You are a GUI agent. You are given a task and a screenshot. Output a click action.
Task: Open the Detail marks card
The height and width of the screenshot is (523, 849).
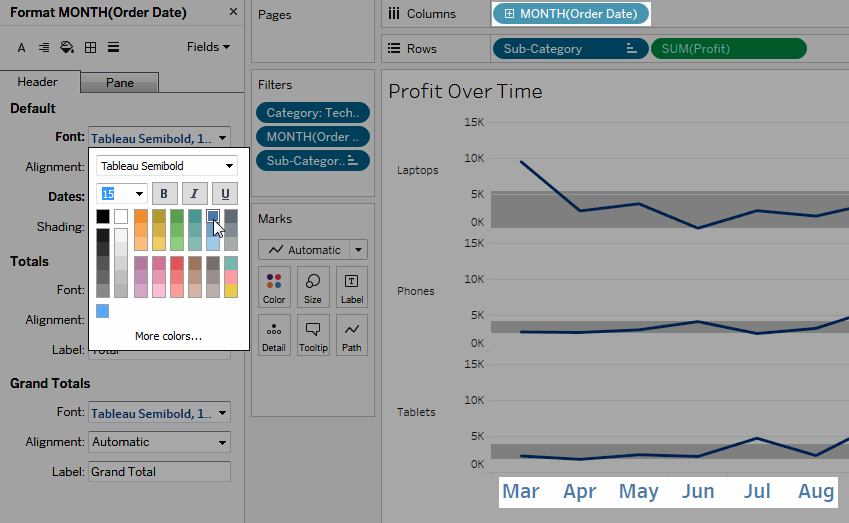click(274, 335)
